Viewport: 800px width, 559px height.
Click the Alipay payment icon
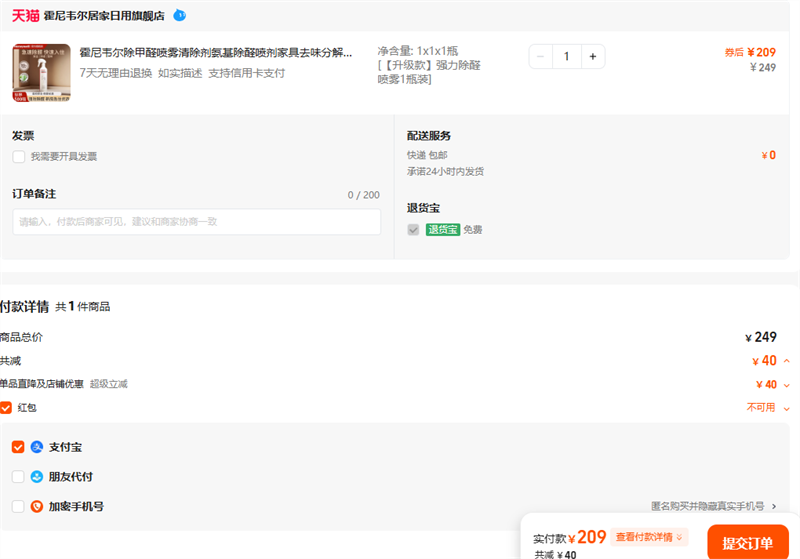click(37, 447)
